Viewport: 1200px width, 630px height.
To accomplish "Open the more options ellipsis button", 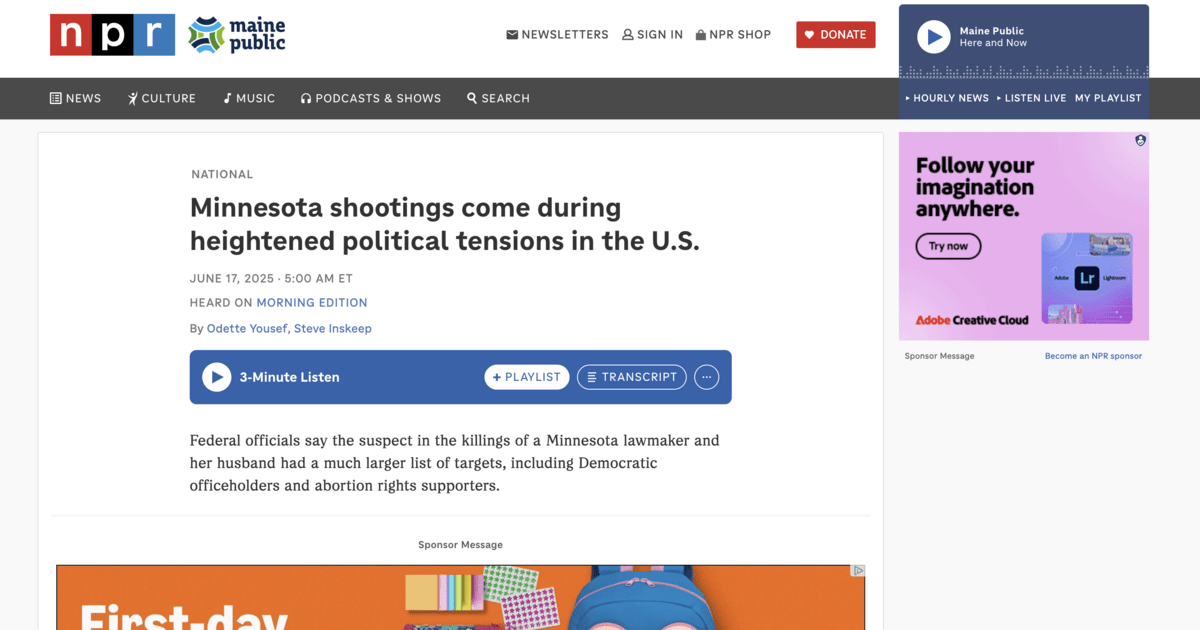I will 706,377.
